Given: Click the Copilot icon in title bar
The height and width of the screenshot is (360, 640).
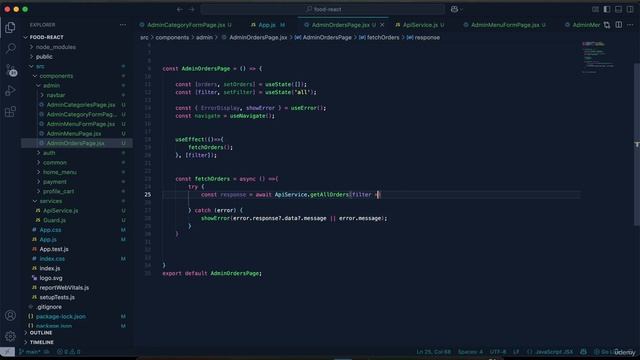Looking at the screenshot, I should (x=454, y=9).
